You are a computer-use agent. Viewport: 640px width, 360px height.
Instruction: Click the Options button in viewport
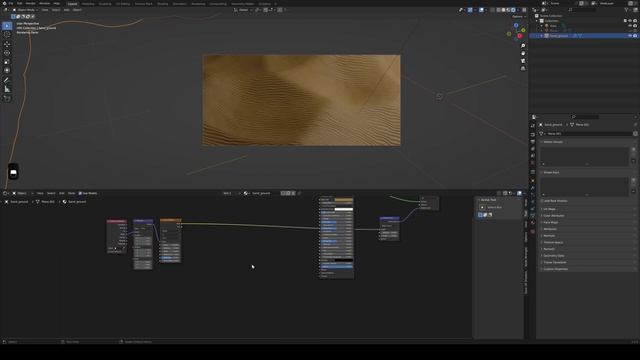519,17
